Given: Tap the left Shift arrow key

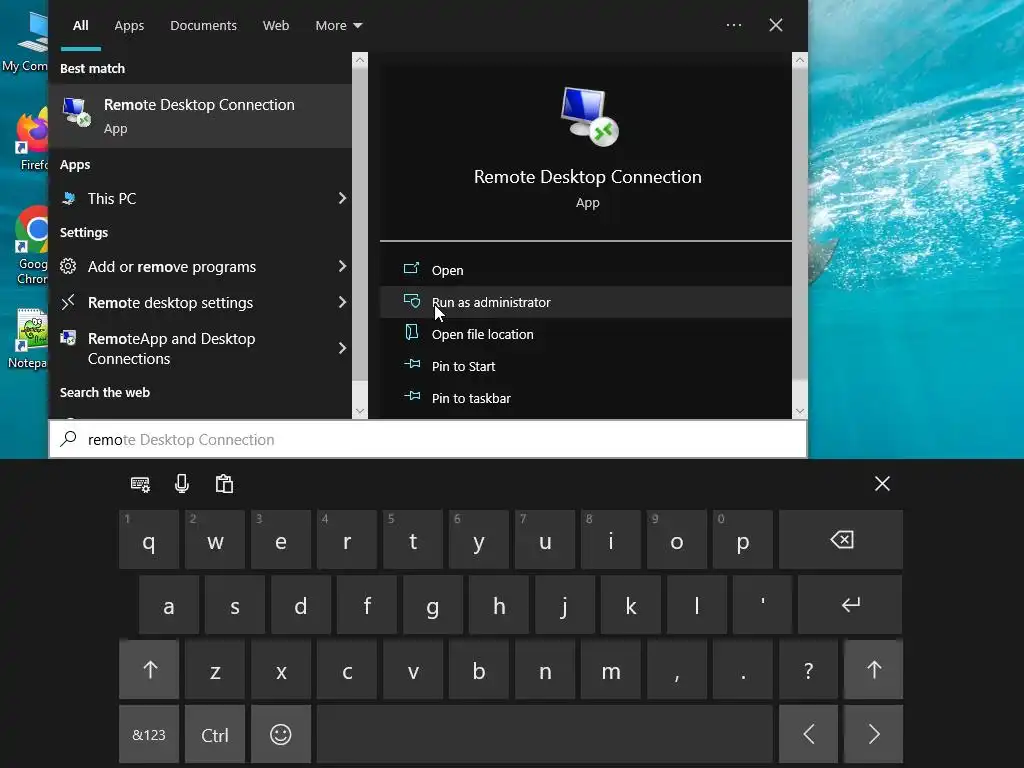Looking at the screenshot, I should [150, 669].
